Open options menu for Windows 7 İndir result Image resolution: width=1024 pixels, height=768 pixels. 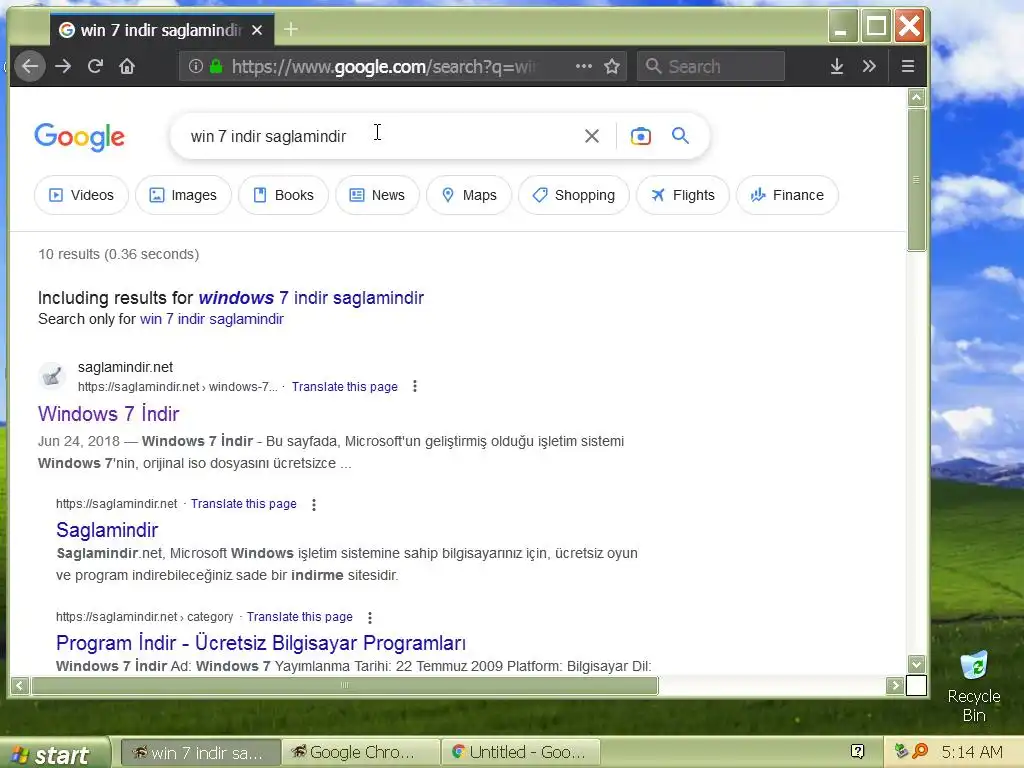pyautogui.click(x=415, y=387)
